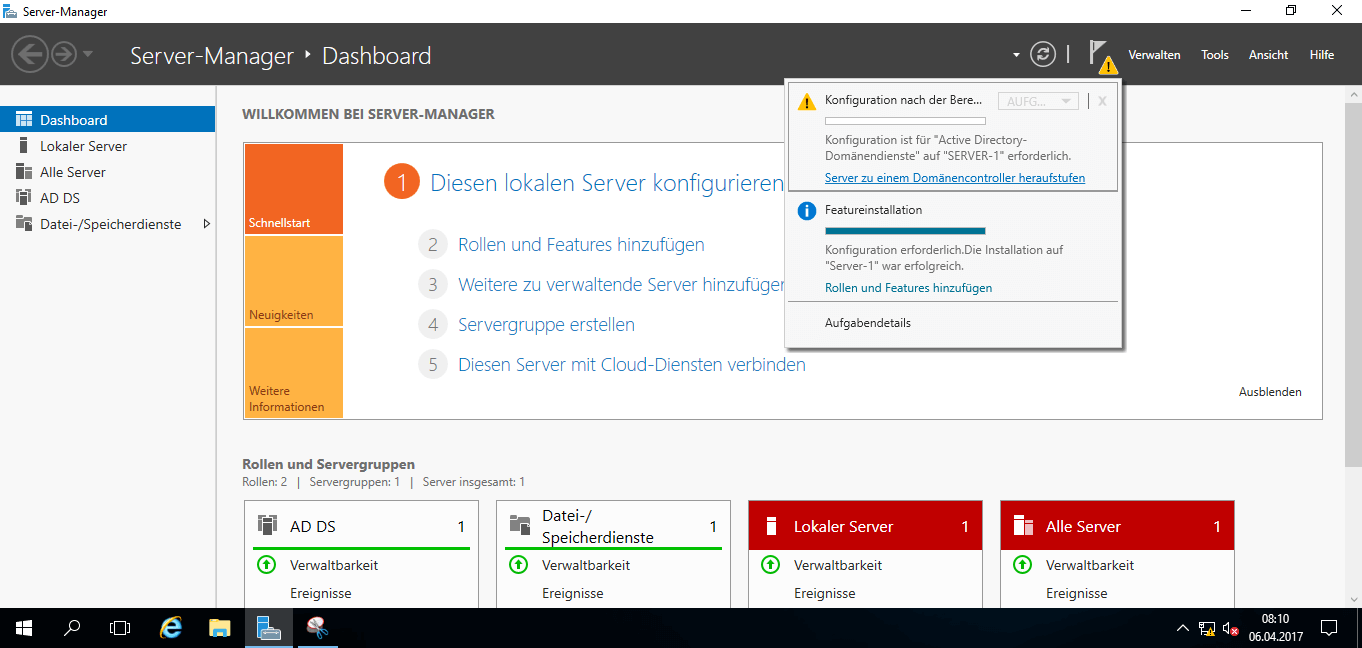Open the Windows Start menu
The image size is (1362, 648).
coord(24,628)
